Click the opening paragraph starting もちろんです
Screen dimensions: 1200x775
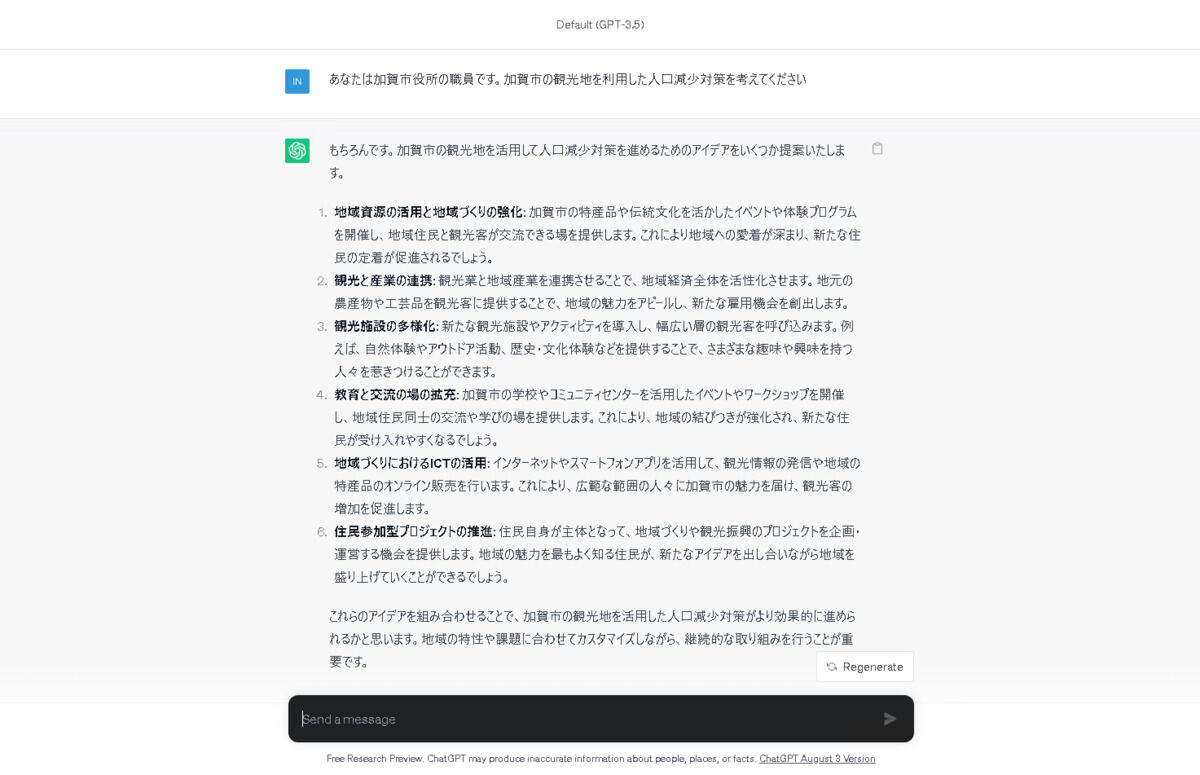pos(587,161)
